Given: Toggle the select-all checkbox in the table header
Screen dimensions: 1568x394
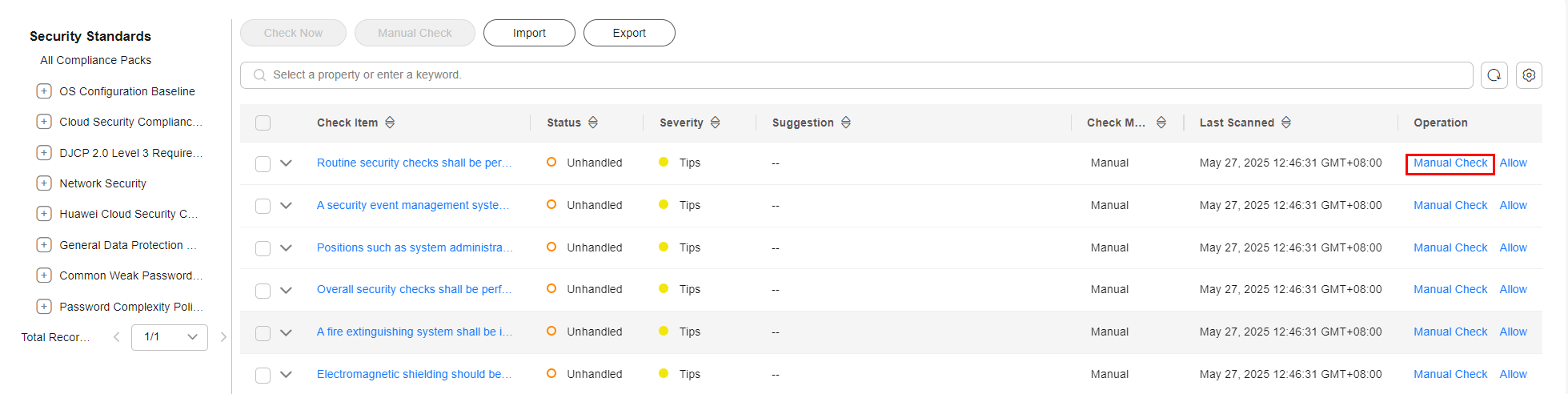Looking at the screenshot, I should pyautogui.click(x=263, y=123).
